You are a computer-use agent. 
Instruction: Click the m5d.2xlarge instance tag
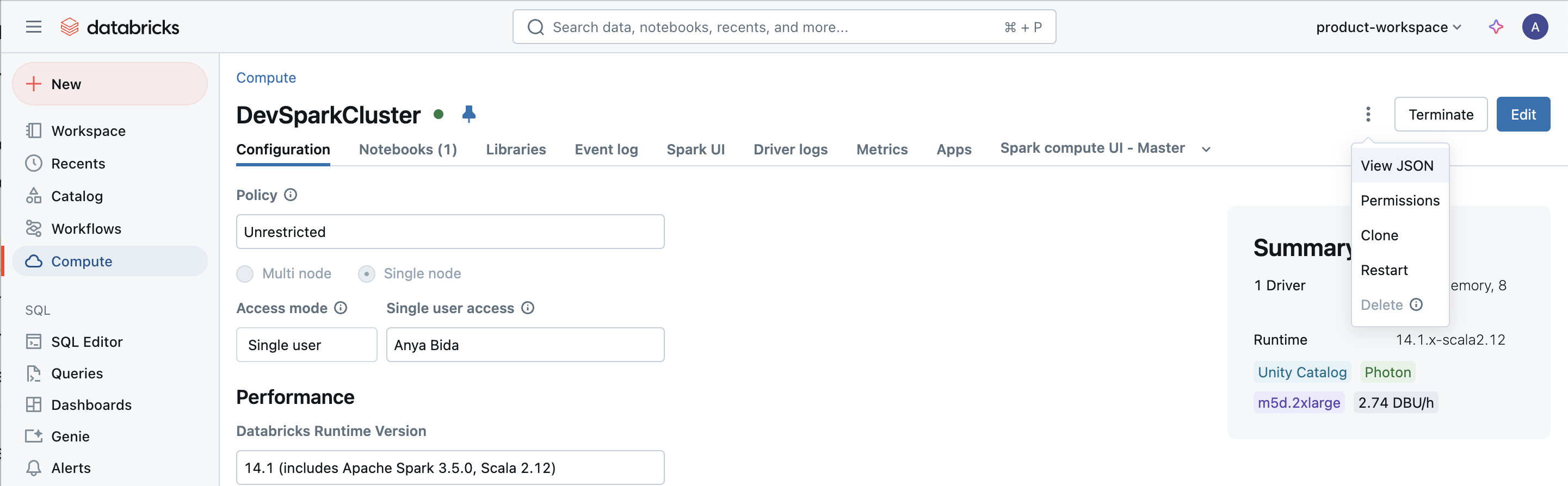(x=1298, y=402)
